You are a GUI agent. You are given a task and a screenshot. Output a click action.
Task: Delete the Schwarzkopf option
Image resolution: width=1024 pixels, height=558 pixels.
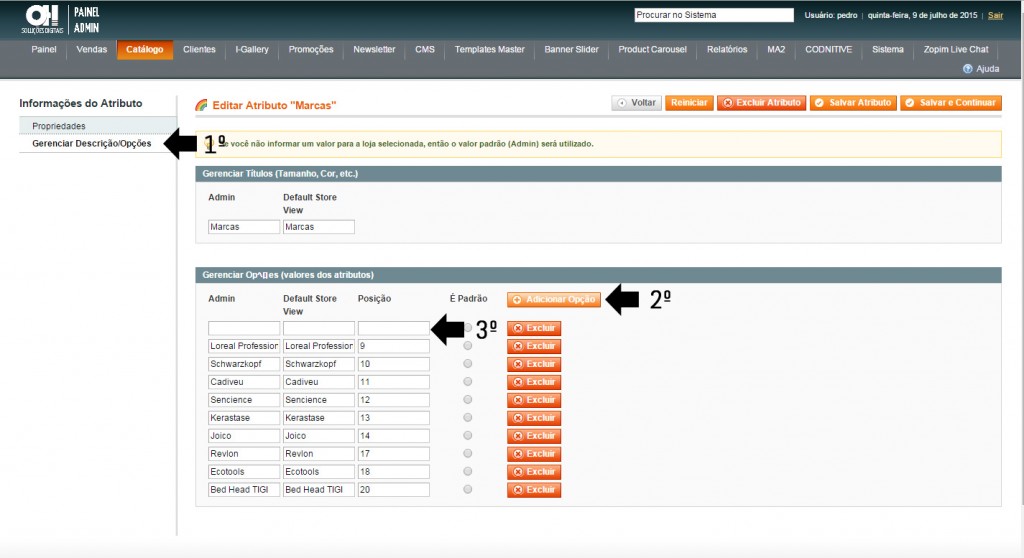click(534, 364)
